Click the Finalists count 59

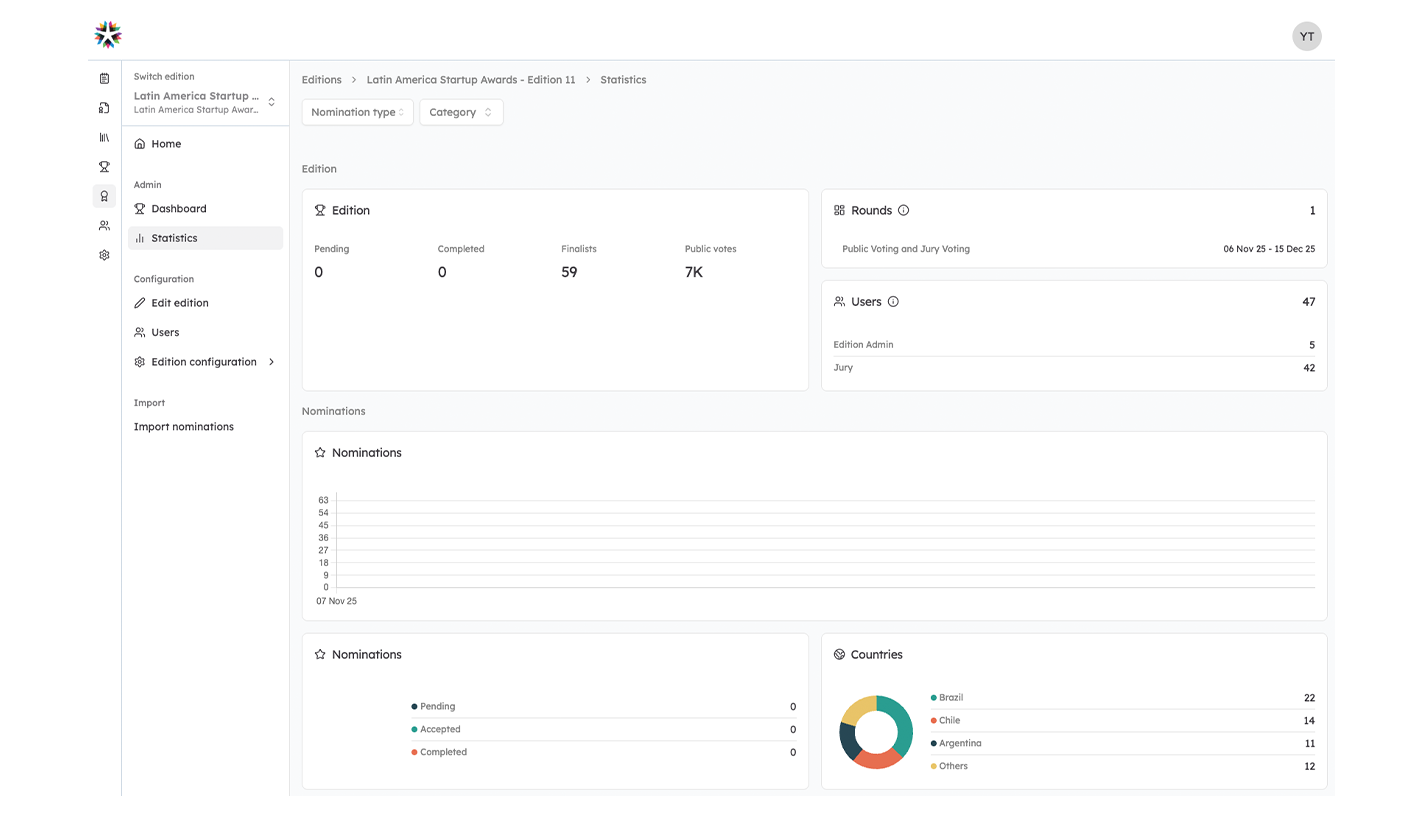[569, 272]
